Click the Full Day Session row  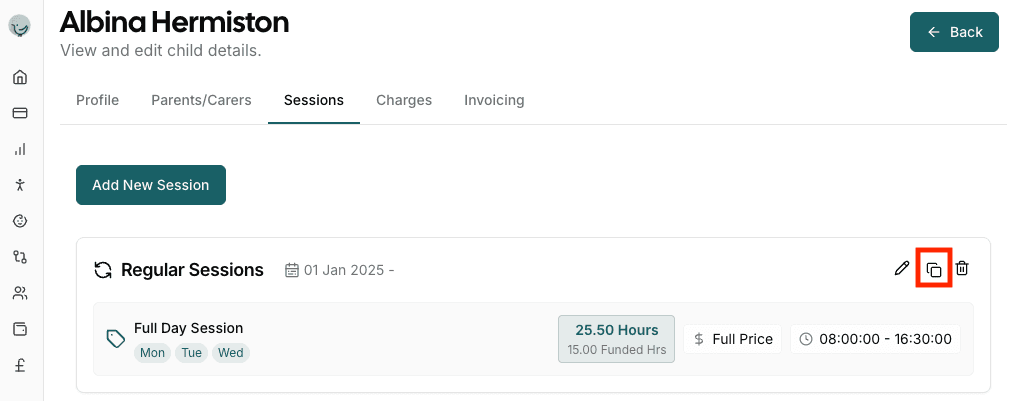click(533, 339)
